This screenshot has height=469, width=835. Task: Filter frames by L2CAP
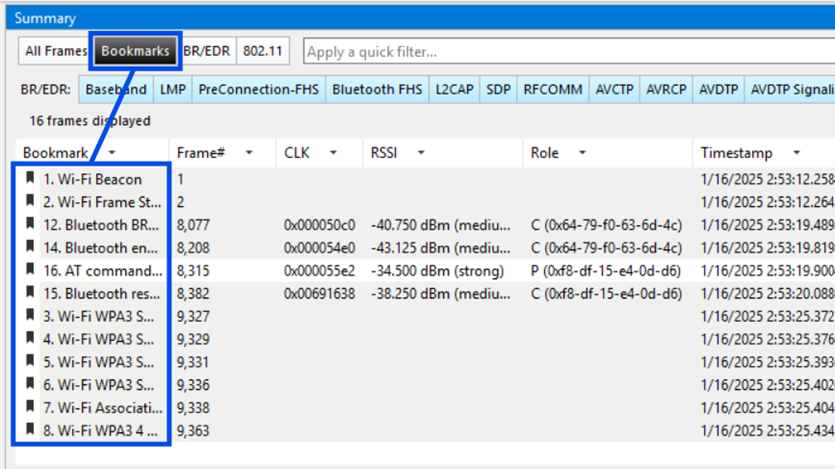(x=454, y=89)
